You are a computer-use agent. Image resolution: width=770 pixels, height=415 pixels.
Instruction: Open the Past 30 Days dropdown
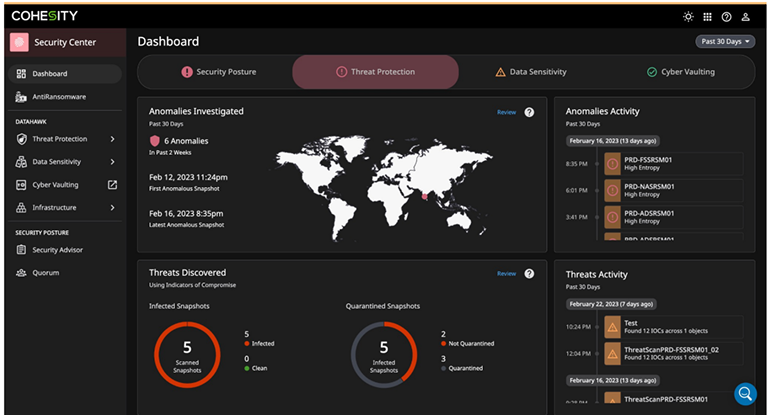point(725,42)
